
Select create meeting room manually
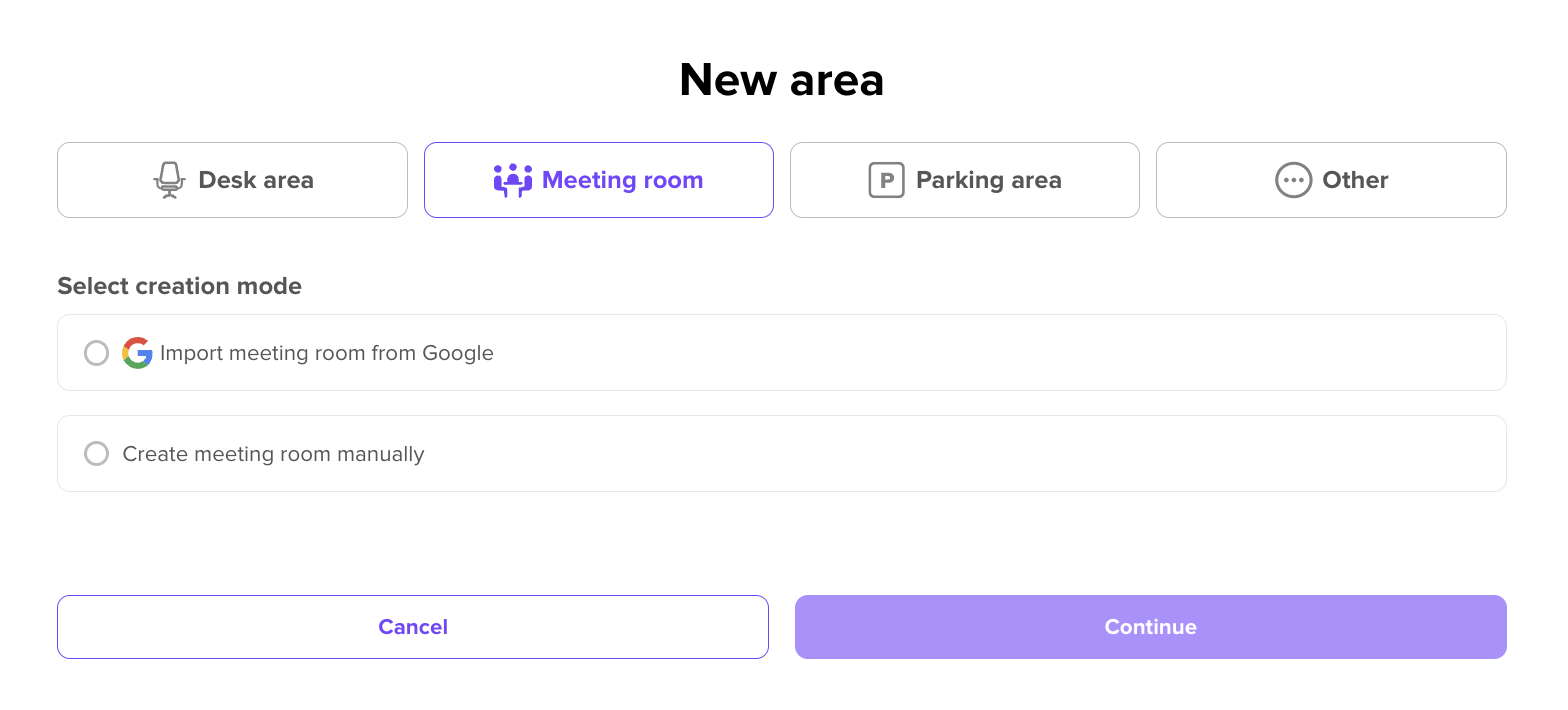coord(96,453)
